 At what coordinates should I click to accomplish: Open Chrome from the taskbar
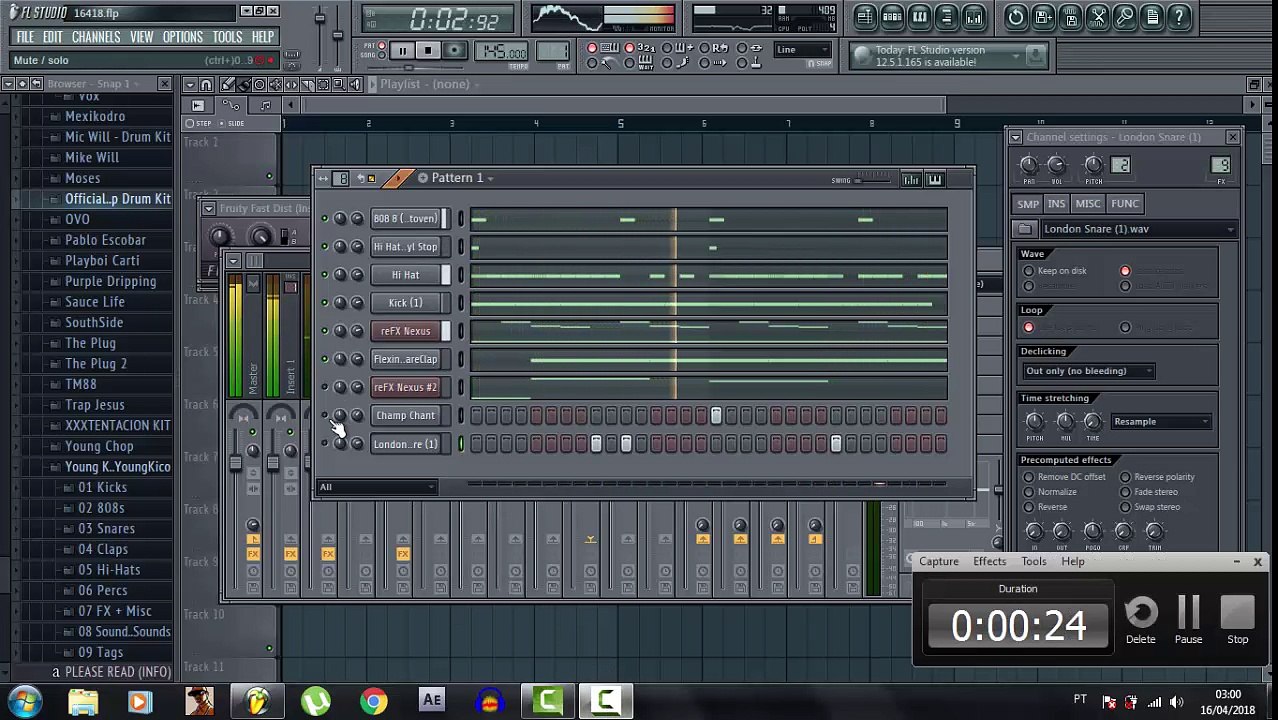click(374, 701)
